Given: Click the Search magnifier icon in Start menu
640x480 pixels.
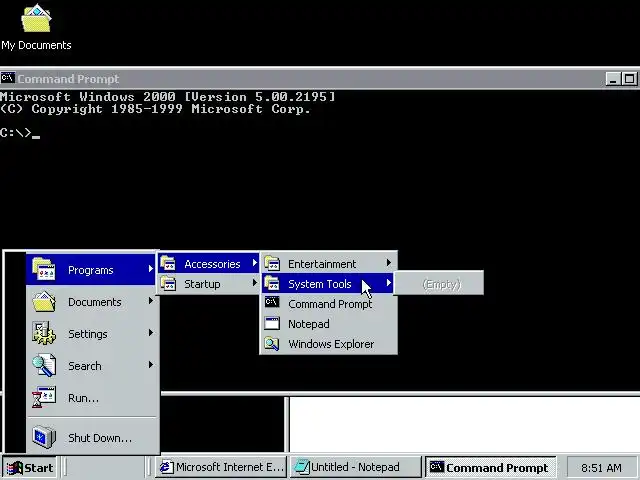Looking at the screenshot, I should coord(44,365).
